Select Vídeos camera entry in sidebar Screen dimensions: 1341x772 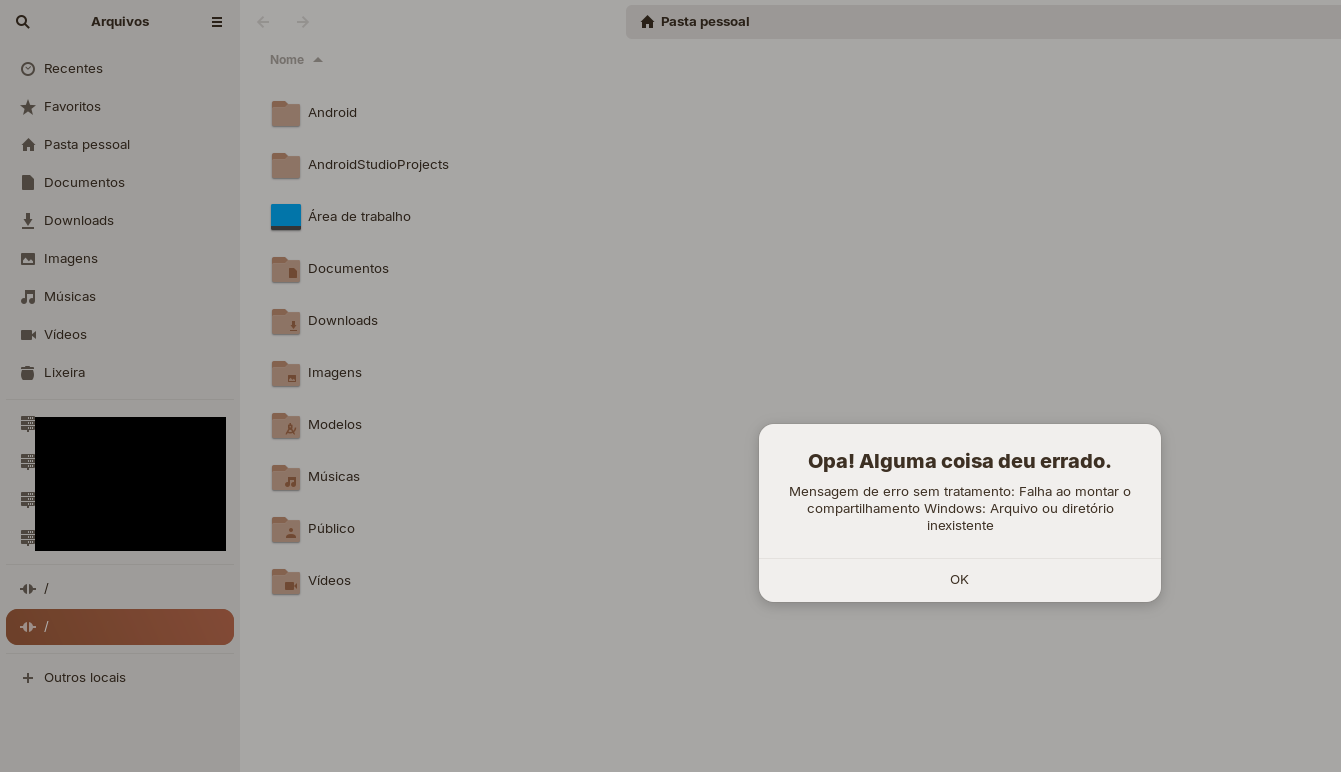[65, 335]
